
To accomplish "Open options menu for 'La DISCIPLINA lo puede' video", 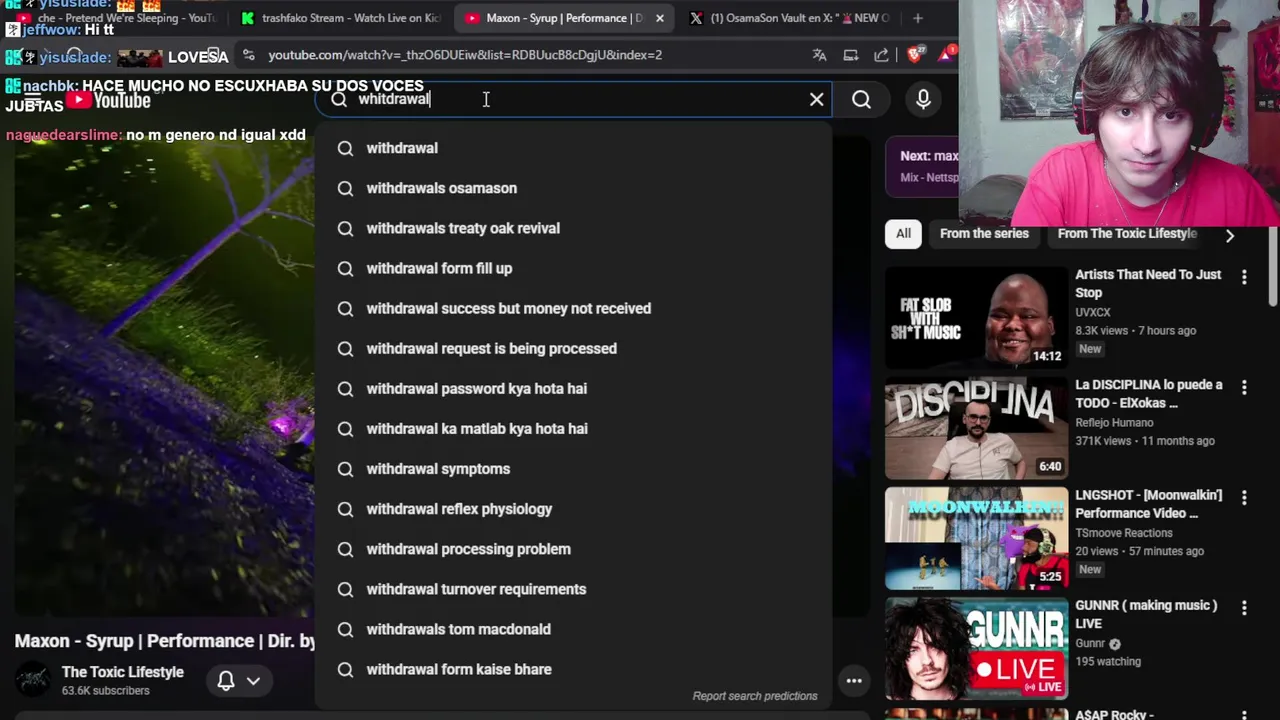I will click(x=1244, y=387).
